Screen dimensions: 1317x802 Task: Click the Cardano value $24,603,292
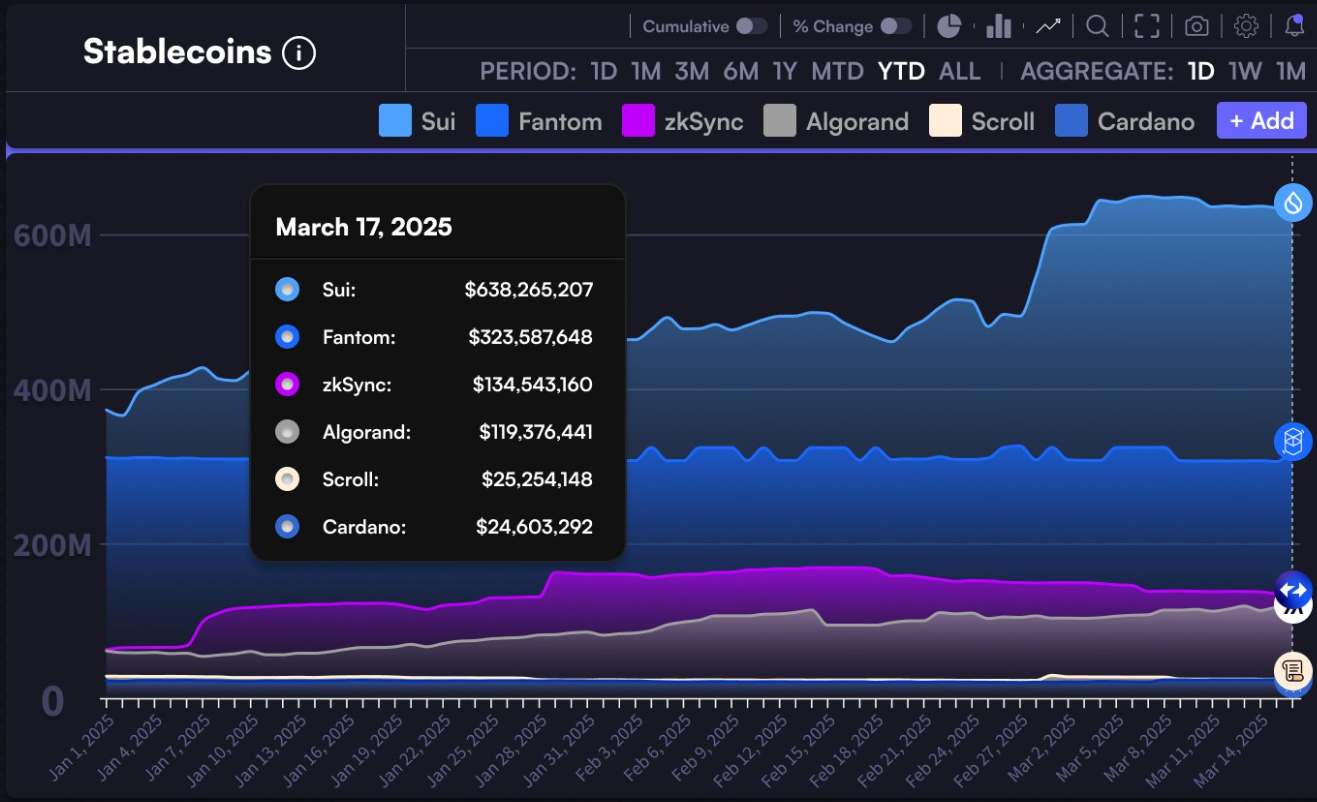tap(535, 526)
